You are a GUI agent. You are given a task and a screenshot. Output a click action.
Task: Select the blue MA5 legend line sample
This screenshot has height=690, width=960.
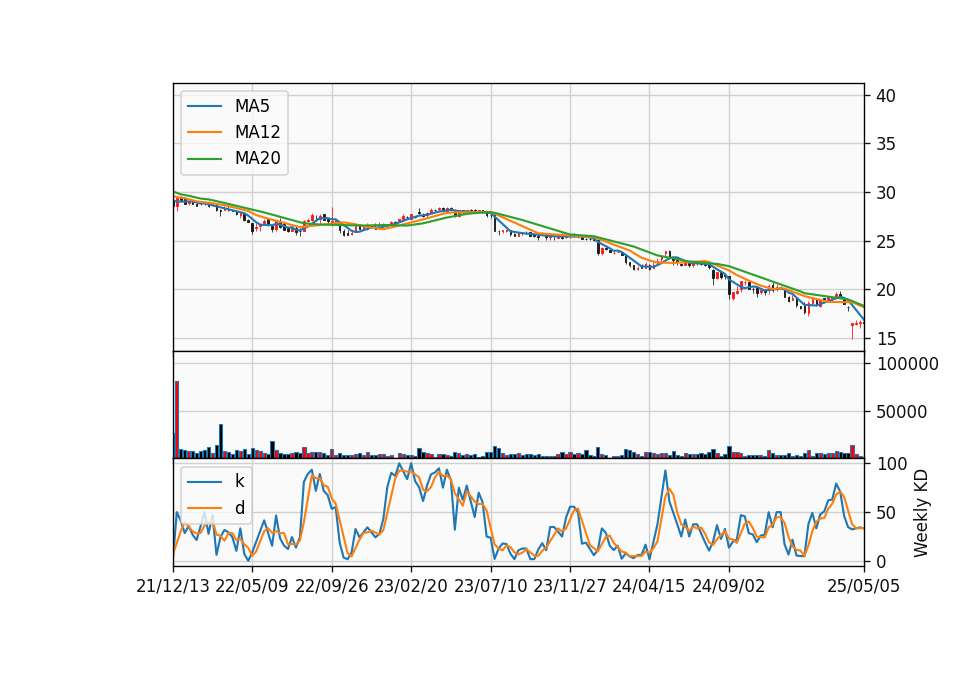pyautogui.click(x=204, y=107)
